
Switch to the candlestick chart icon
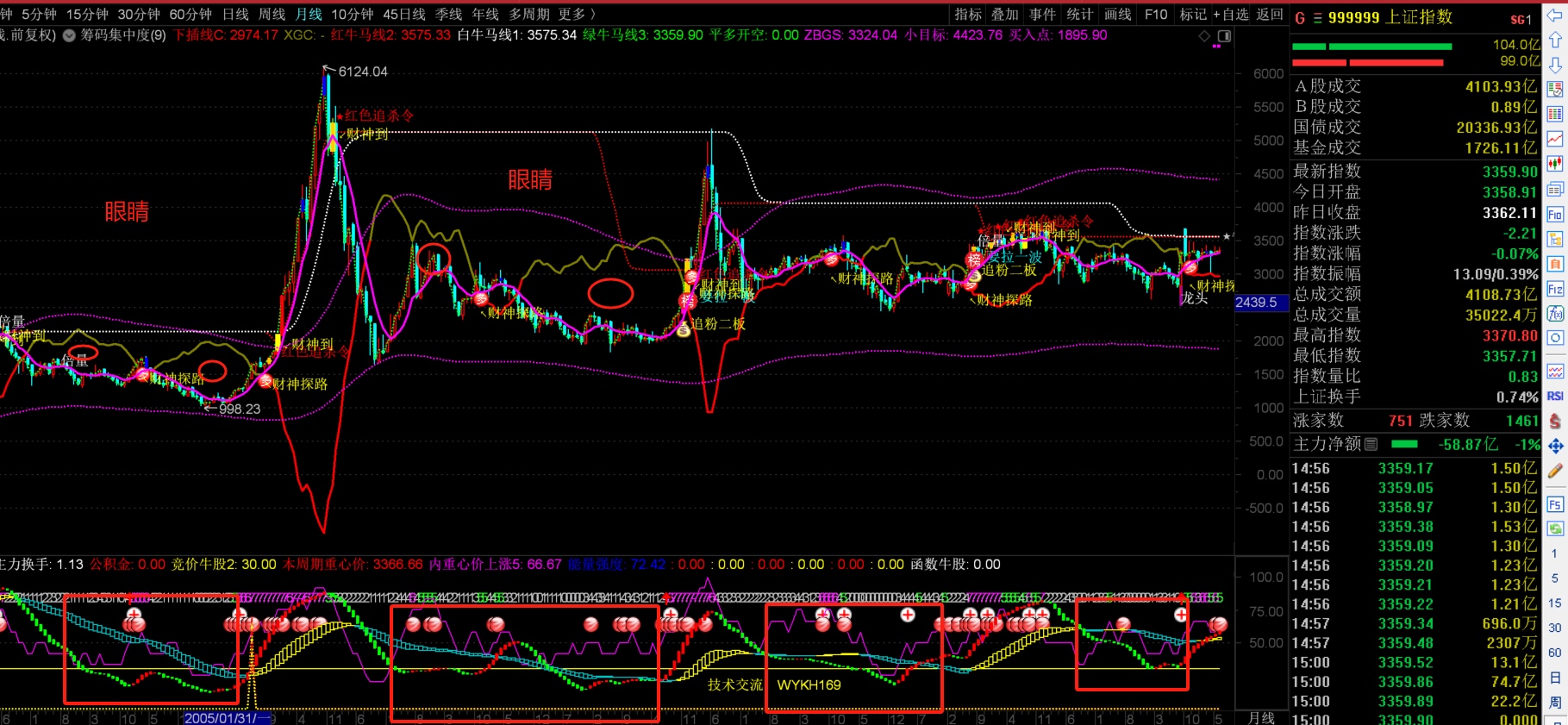[x=1555, y=164]
